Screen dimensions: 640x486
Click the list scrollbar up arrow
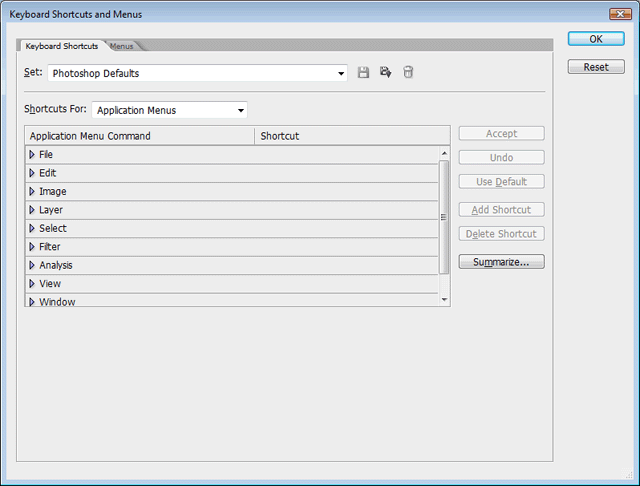tap(444, 153)
